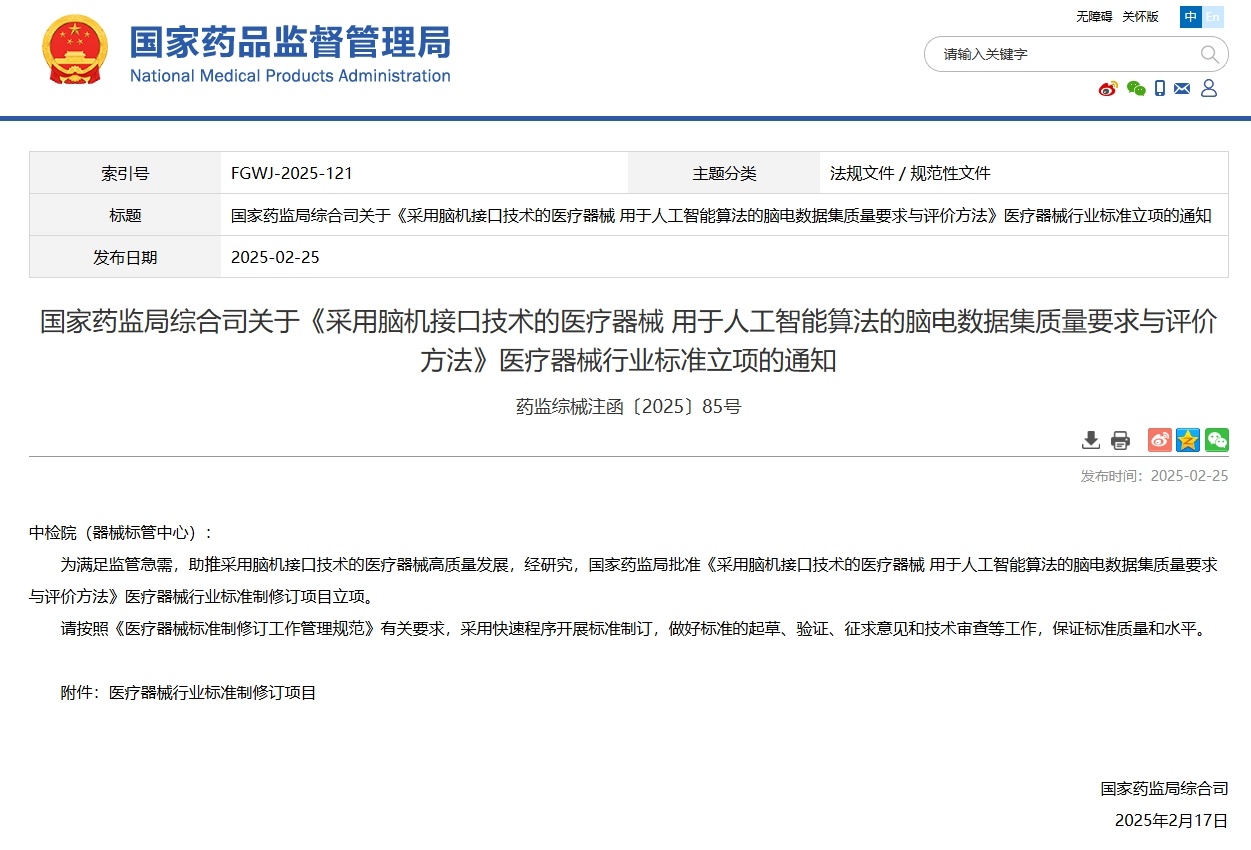1251x850 pixels.
Task: Select the 中 Chinese language option
Action: point(1190,17)
